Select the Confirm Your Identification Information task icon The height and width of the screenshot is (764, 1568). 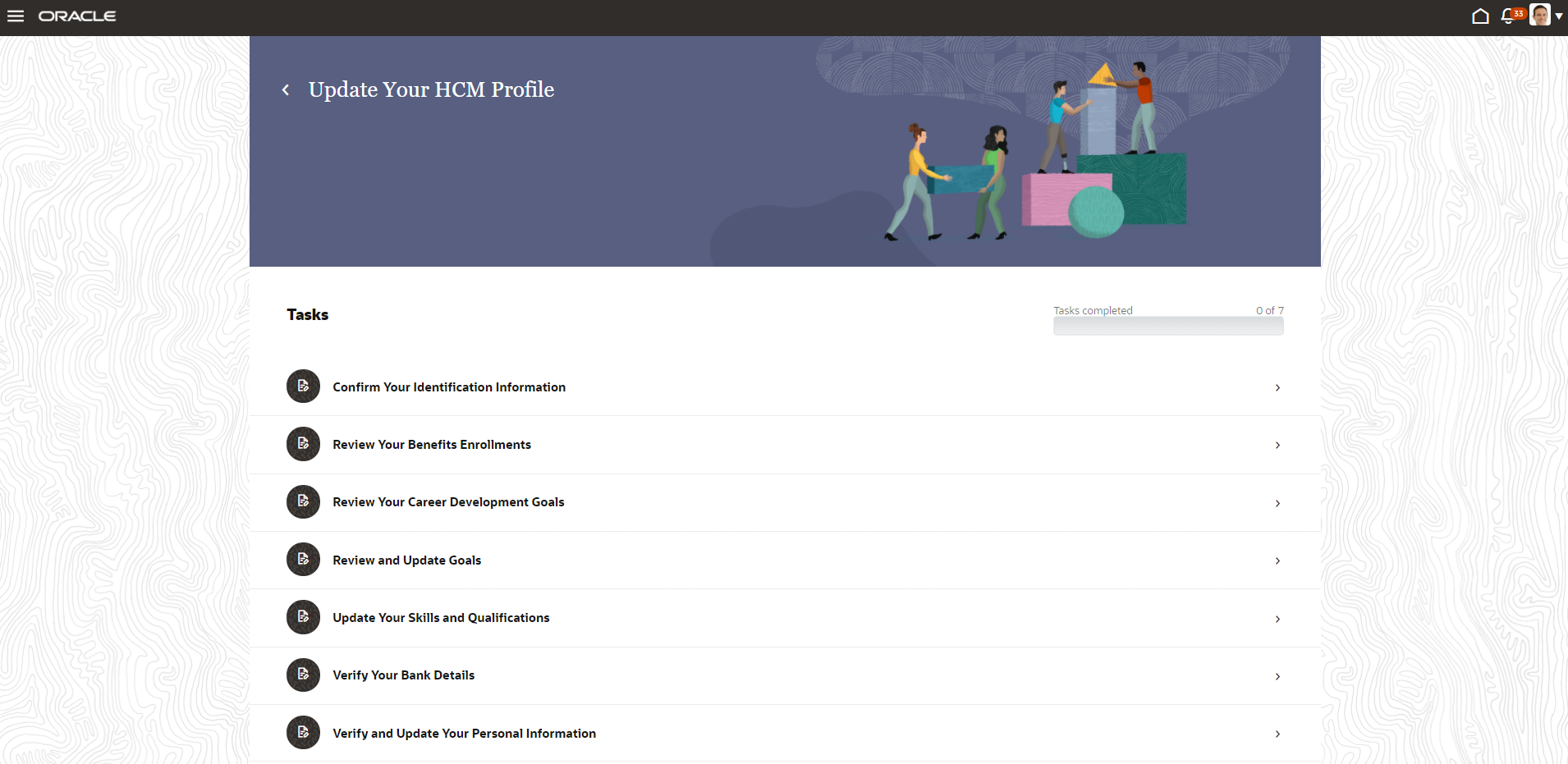[x=303, y=386]
